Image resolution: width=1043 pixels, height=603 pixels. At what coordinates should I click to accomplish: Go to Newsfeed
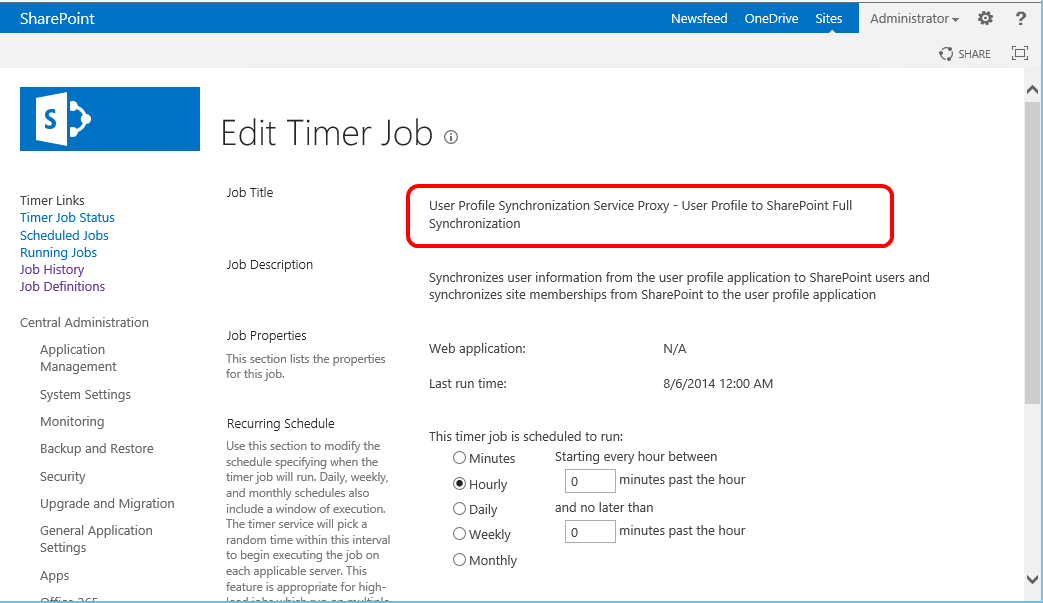pyautogui.click(x=698, y=19)
